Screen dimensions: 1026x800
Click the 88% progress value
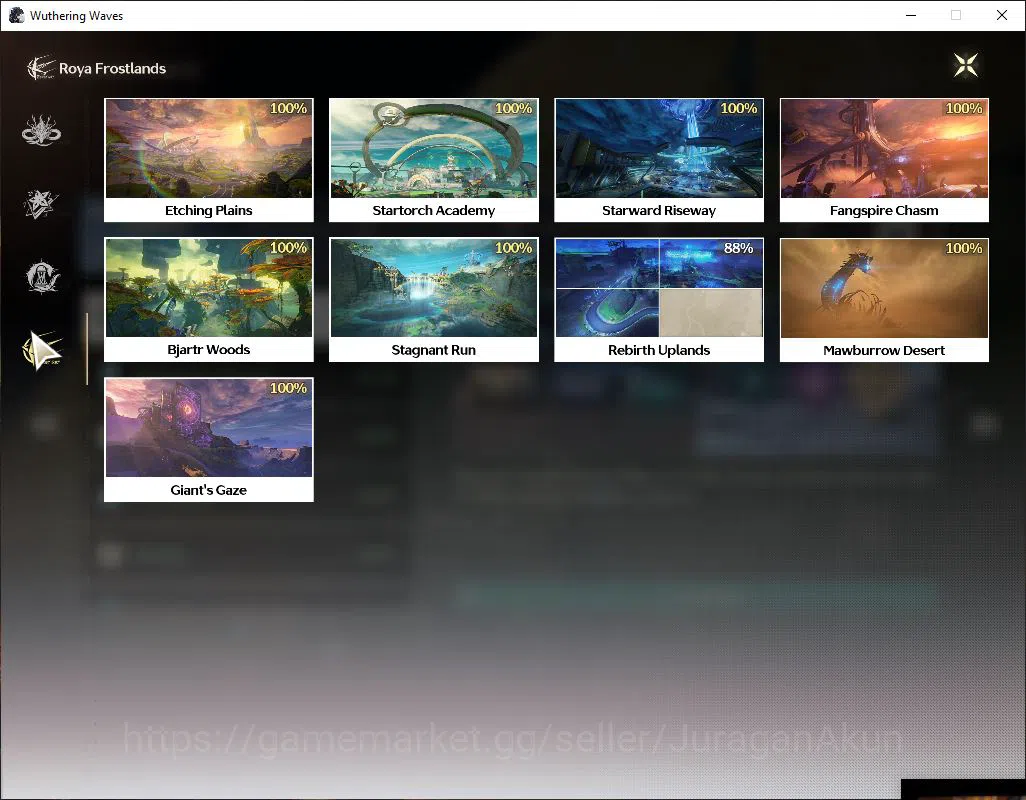(x=739, y=248)
